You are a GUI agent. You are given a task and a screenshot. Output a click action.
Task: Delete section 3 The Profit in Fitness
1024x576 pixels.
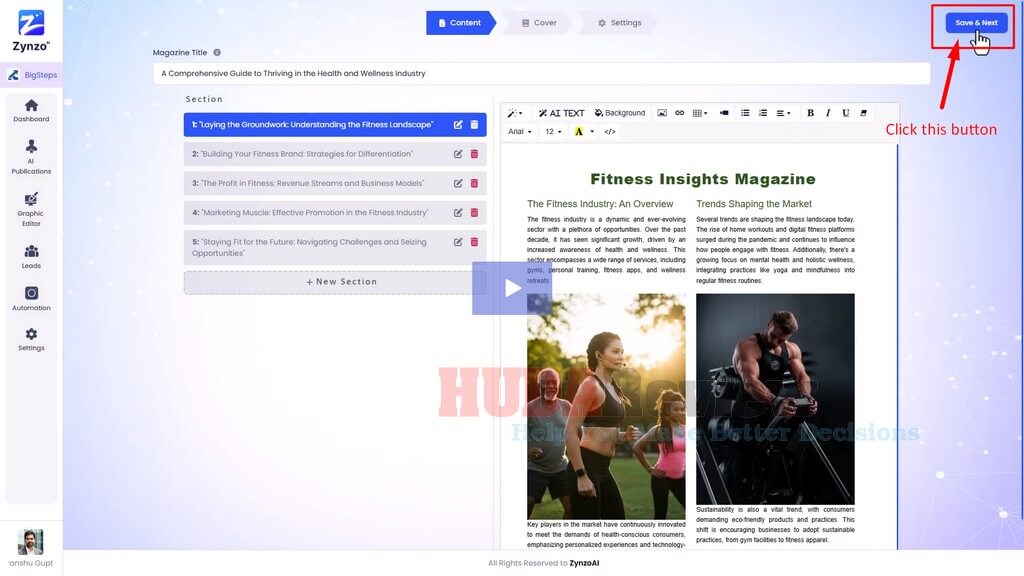pyautogui.click(x=474, y=184)
